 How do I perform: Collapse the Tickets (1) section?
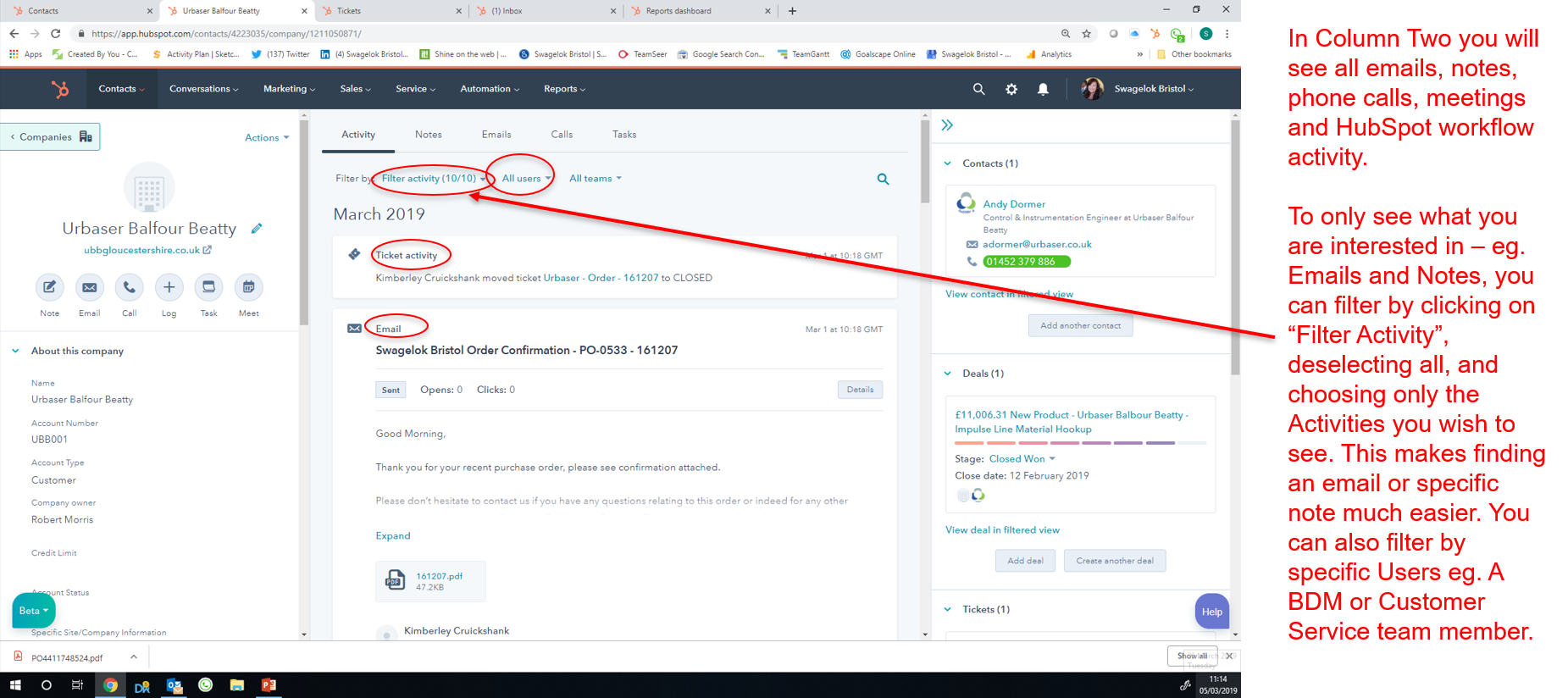tap(947, 609)
